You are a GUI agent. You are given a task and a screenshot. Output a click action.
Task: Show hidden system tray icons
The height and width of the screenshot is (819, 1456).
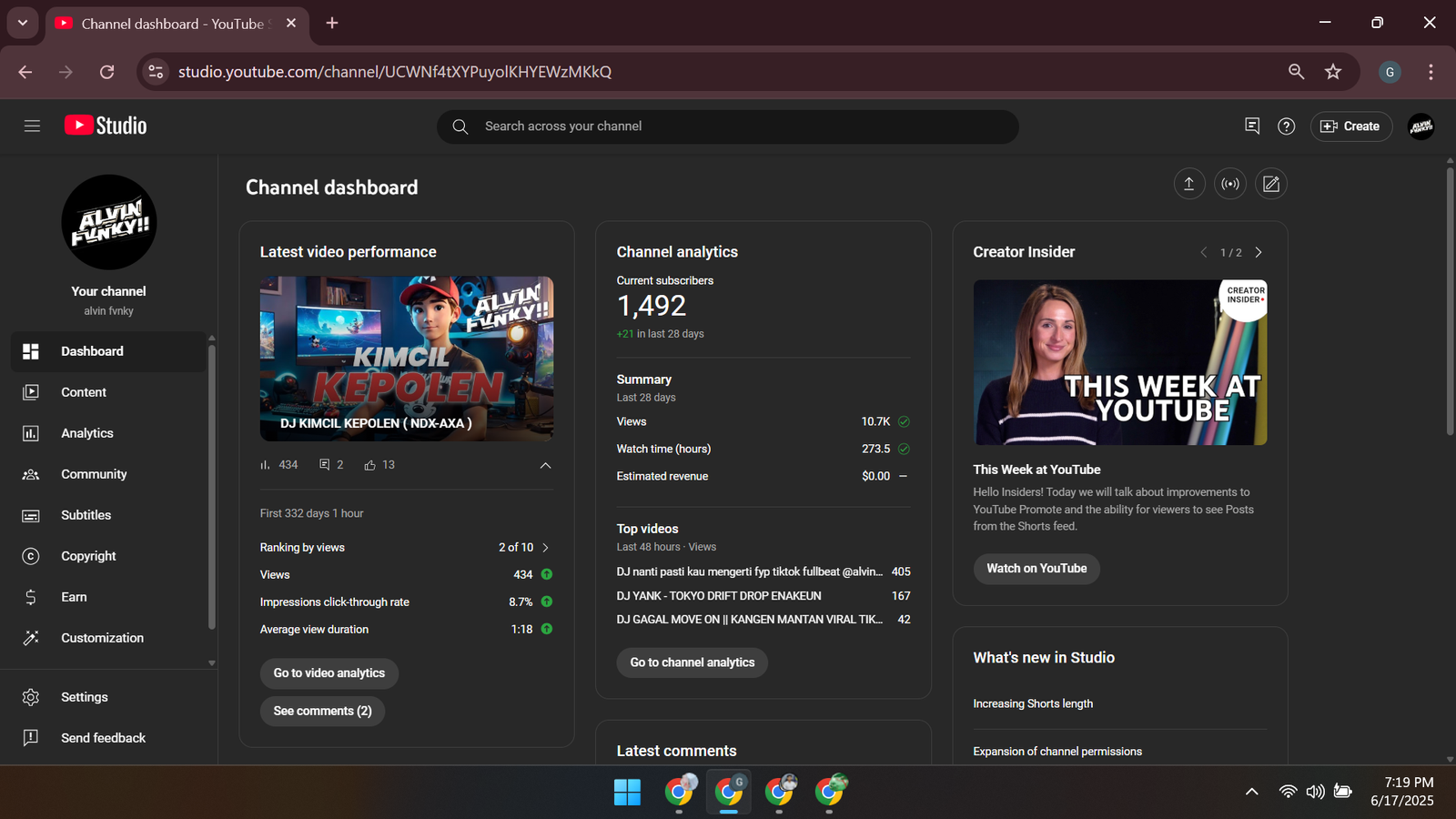[1252, 792]
